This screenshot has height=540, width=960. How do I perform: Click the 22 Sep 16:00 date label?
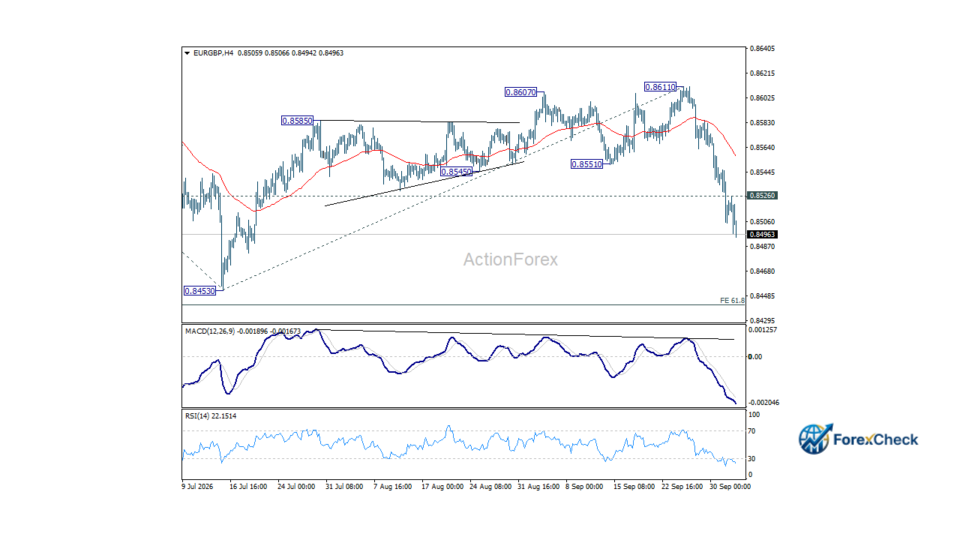point(682,487)
